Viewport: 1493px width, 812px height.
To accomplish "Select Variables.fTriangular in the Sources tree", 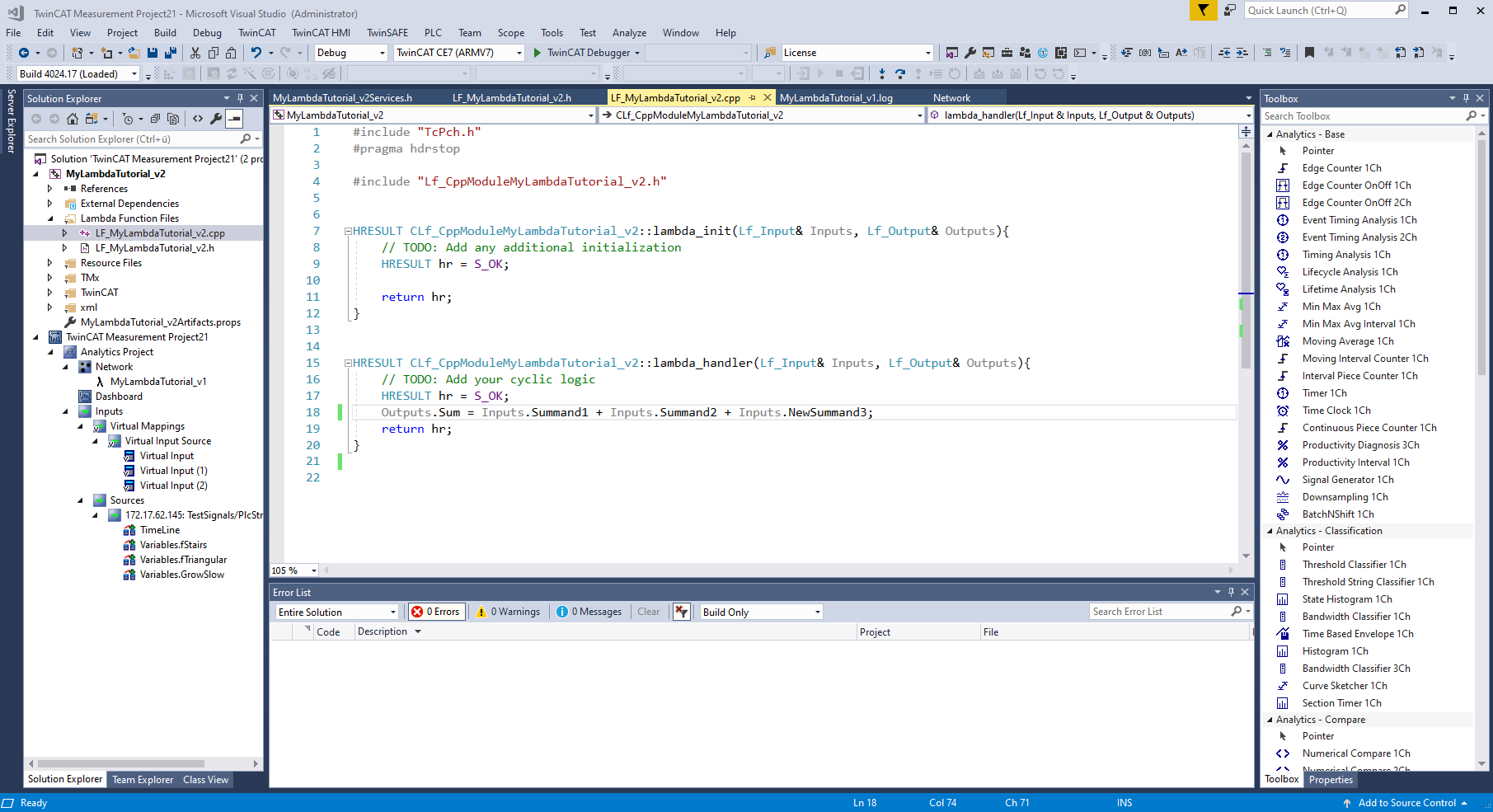I will pos(183,560).
